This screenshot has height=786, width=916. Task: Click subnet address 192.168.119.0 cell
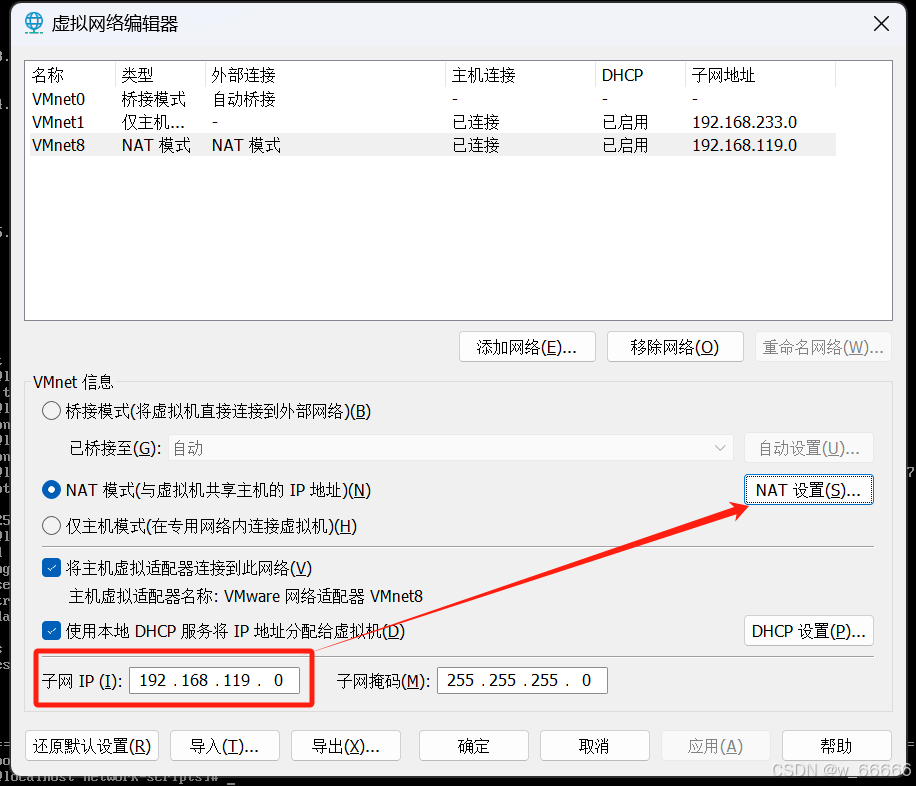coord(744,144)
